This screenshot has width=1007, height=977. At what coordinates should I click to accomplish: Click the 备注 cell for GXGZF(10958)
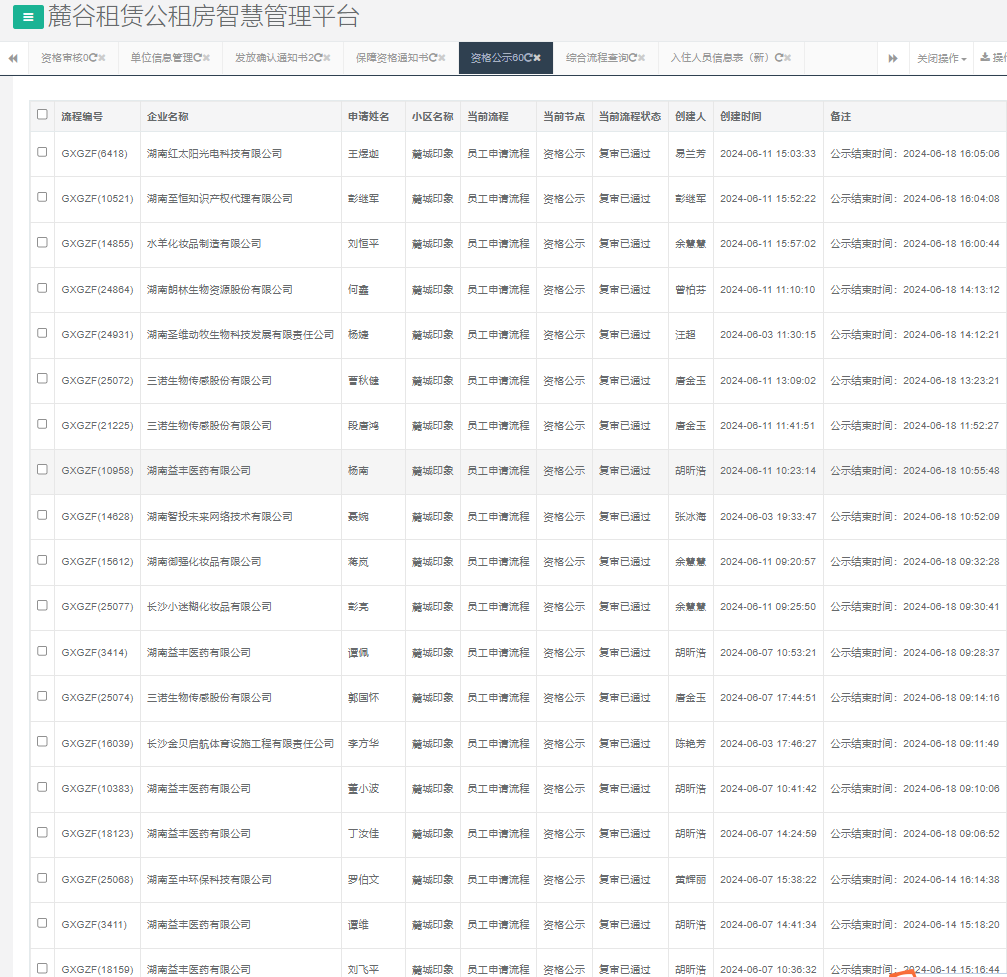click(914, 471)
